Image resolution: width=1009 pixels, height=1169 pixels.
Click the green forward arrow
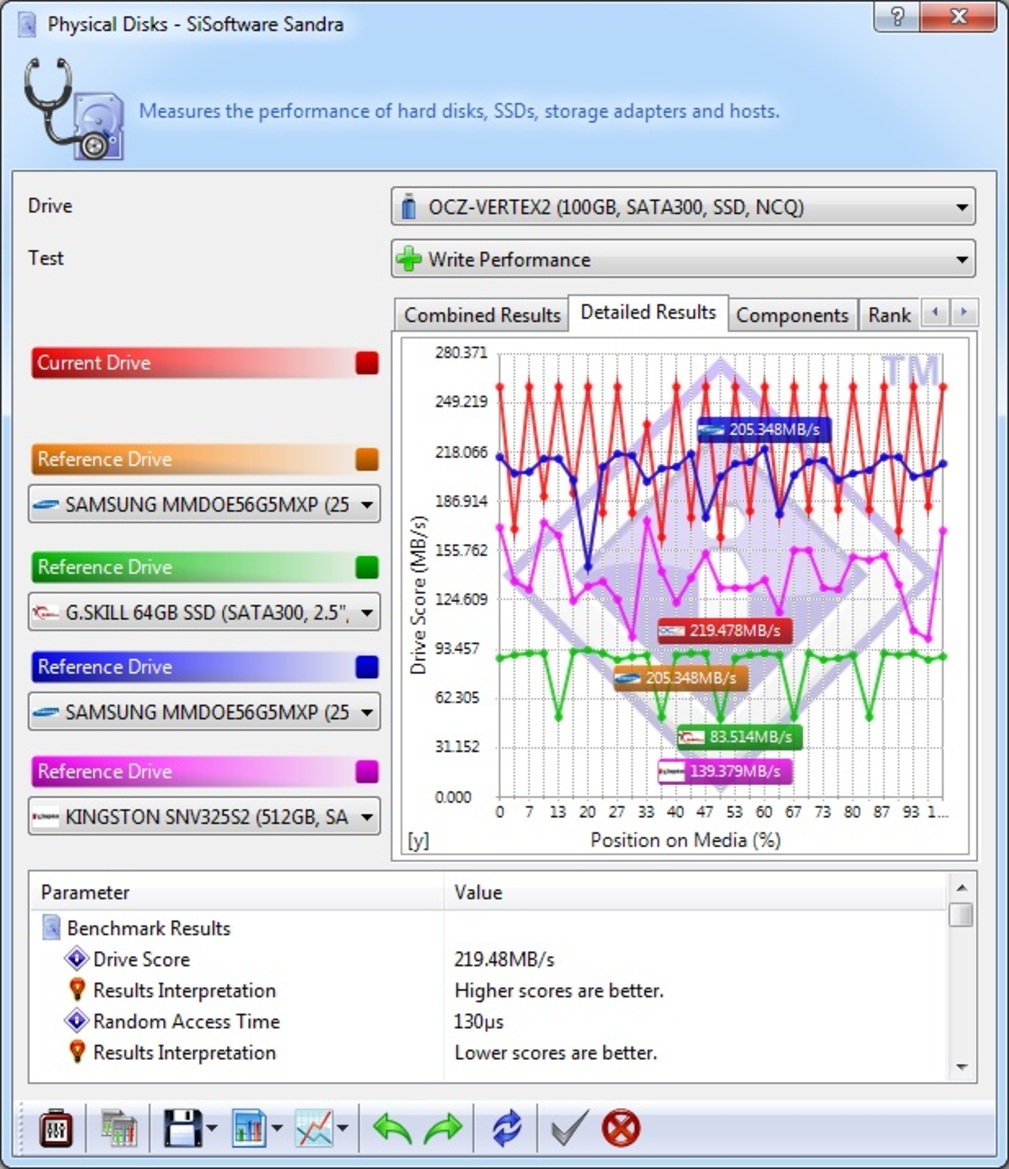coord(443,1128)
